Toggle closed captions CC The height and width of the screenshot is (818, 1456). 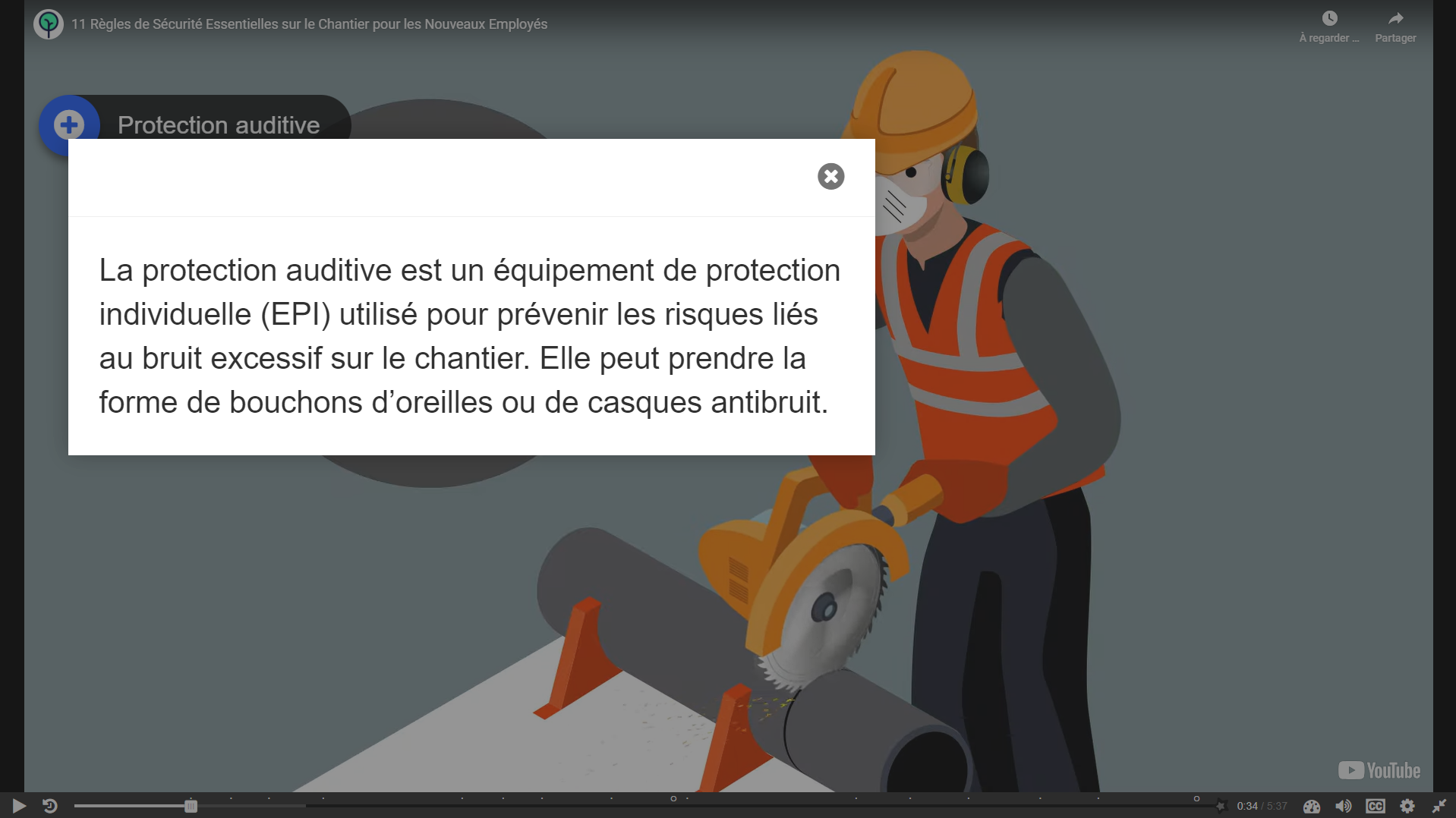tap(1376, 806)
